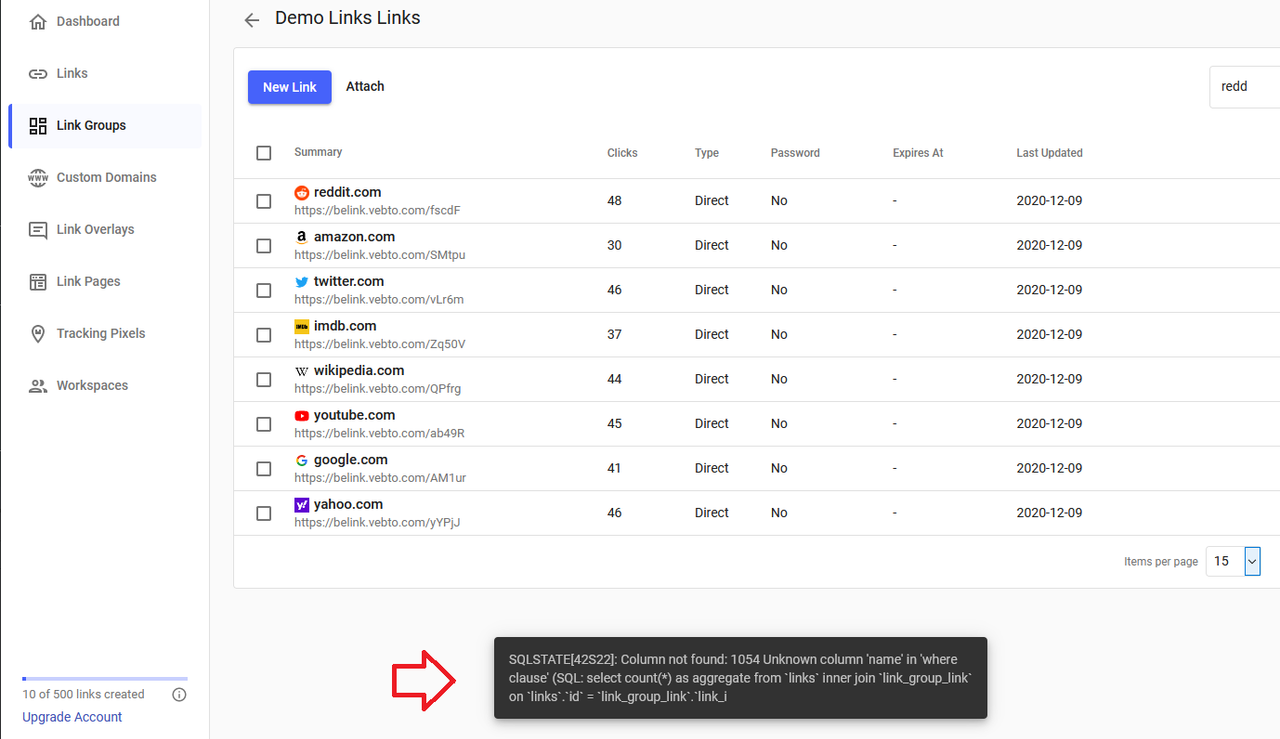
Task: Click the Attach button
Action: pyautogui.click(x=365, y=87)
